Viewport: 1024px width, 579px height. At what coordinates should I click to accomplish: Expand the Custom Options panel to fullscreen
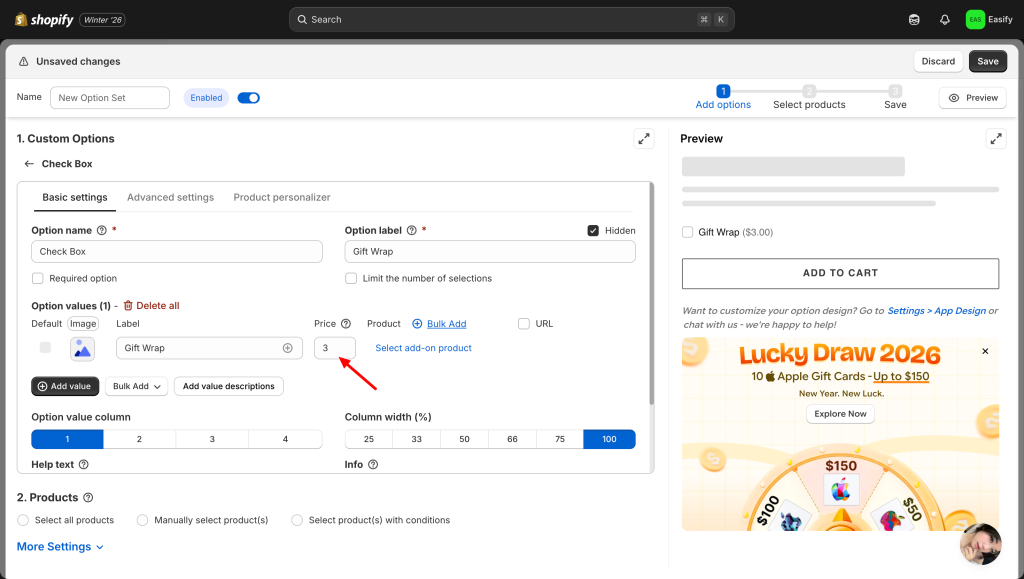point(644,139)
